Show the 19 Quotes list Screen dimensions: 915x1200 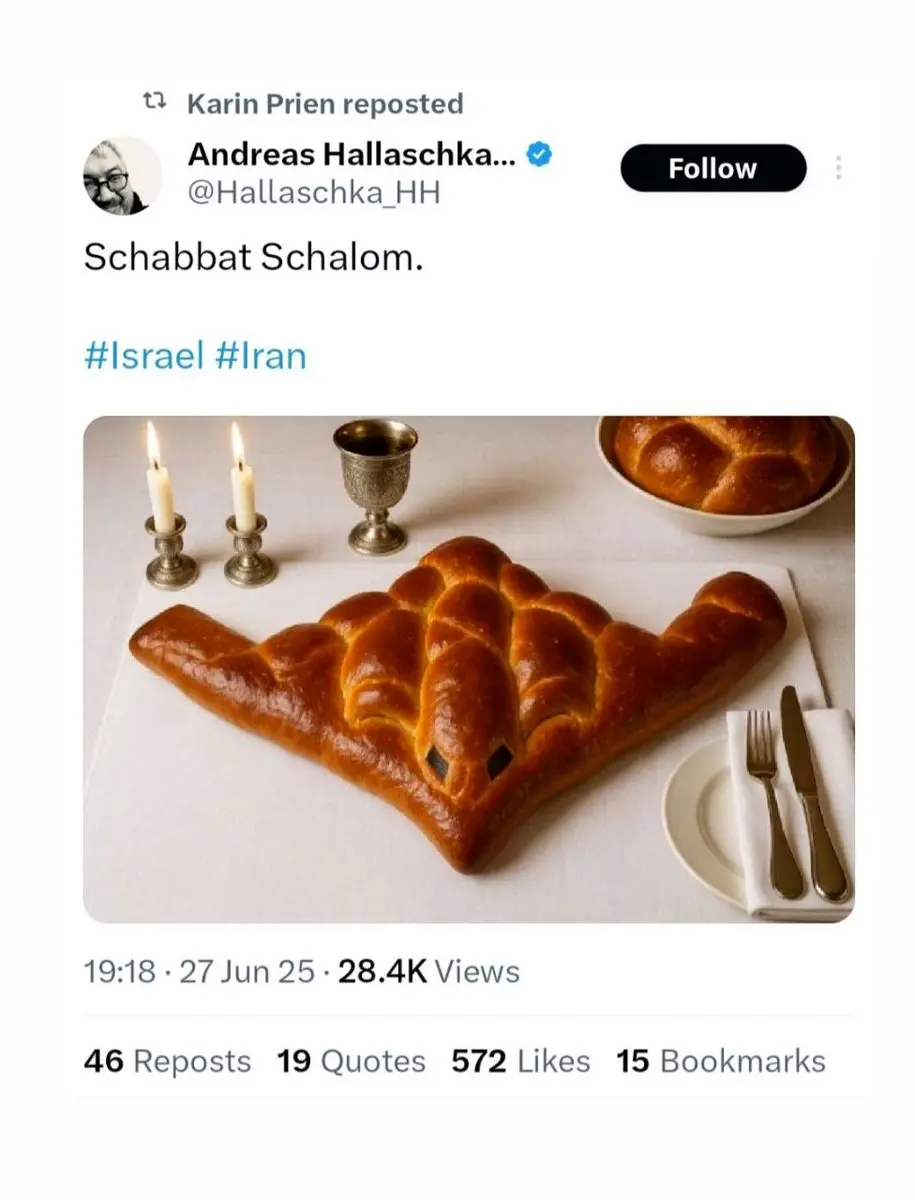351,1061
